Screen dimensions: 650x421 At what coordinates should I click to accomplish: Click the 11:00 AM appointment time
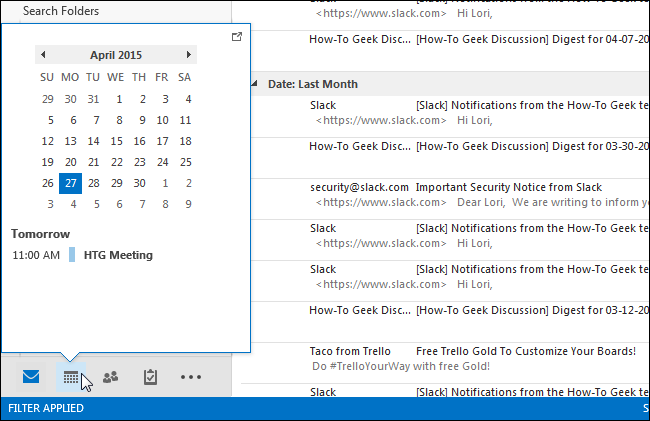36,255
